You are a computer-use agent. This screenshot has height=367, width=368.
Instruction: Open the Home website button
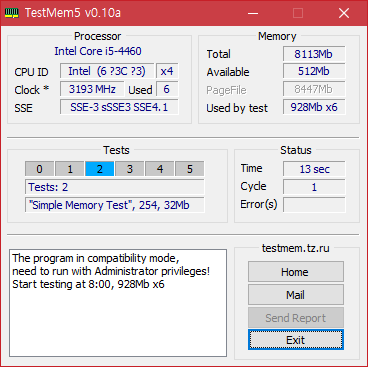[x=296, y=272]
